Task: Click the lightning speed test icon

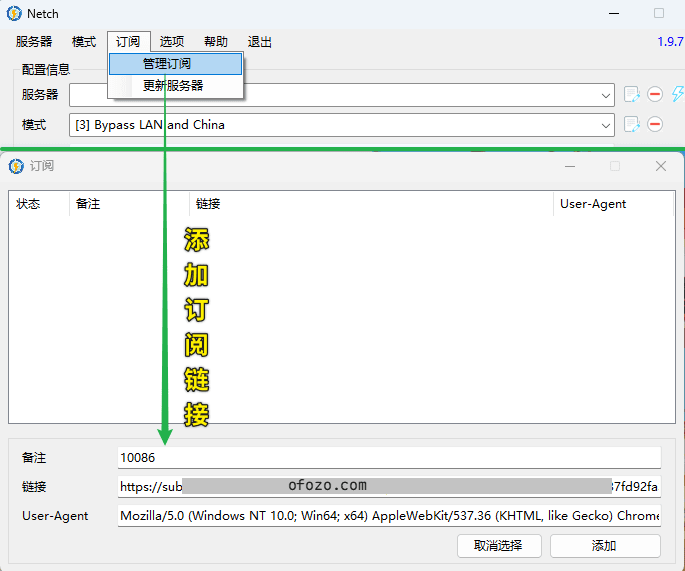Action: pos(678,94)
